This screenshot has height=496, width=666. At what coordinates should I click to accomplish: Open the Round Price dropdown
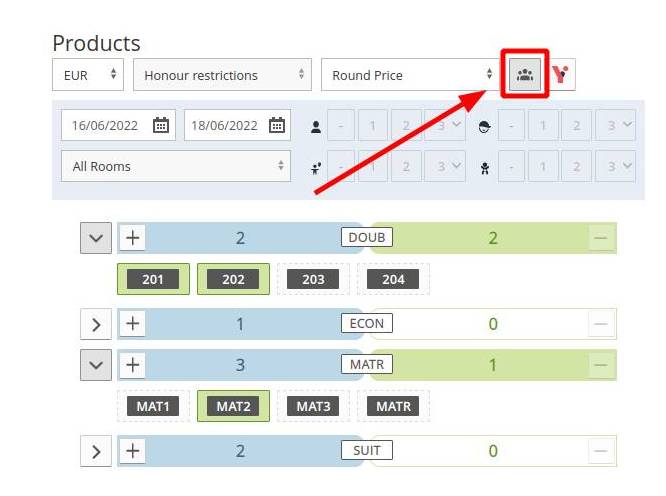410,75
